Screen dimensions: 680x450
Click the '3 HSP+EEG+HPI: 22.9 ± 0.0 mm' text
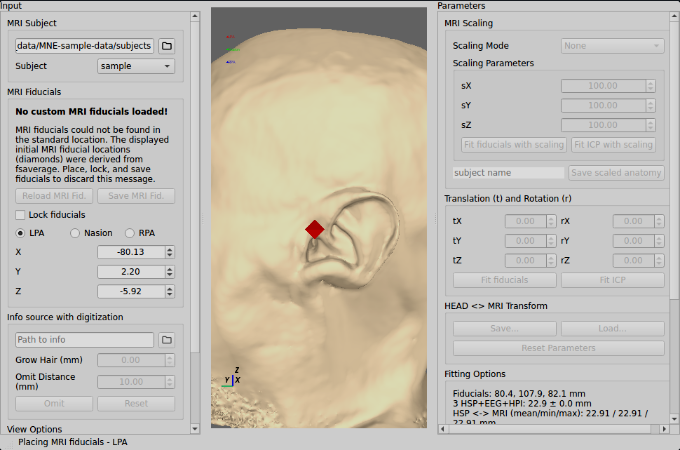522,404
